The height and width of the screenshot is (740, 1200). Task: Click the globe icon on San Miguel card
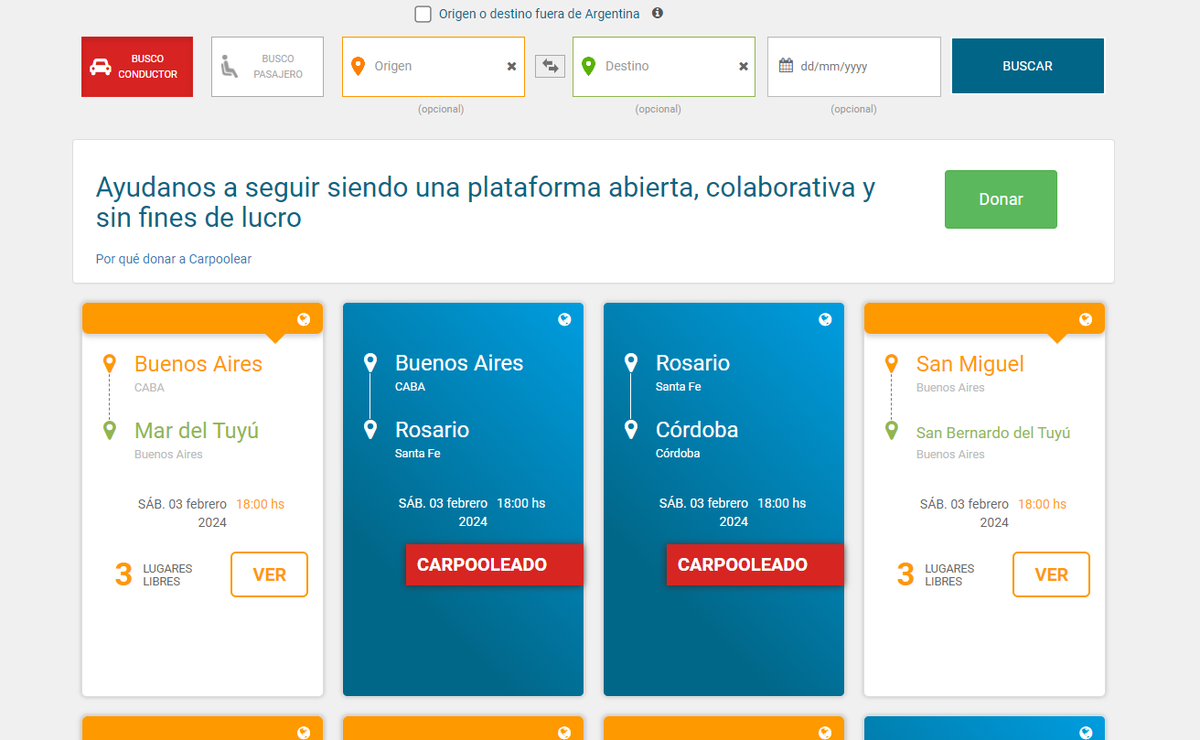(x=1085, y=320)
